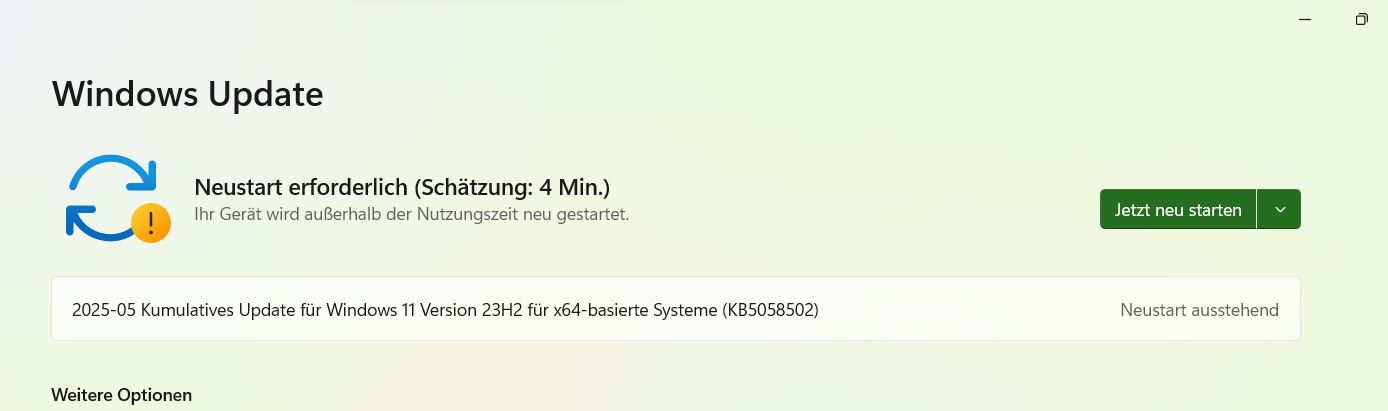This screenshot has width=1388, height=411.
Task: Restart now with Jetzt neu starten
Action: click(x=1178, y=209)
